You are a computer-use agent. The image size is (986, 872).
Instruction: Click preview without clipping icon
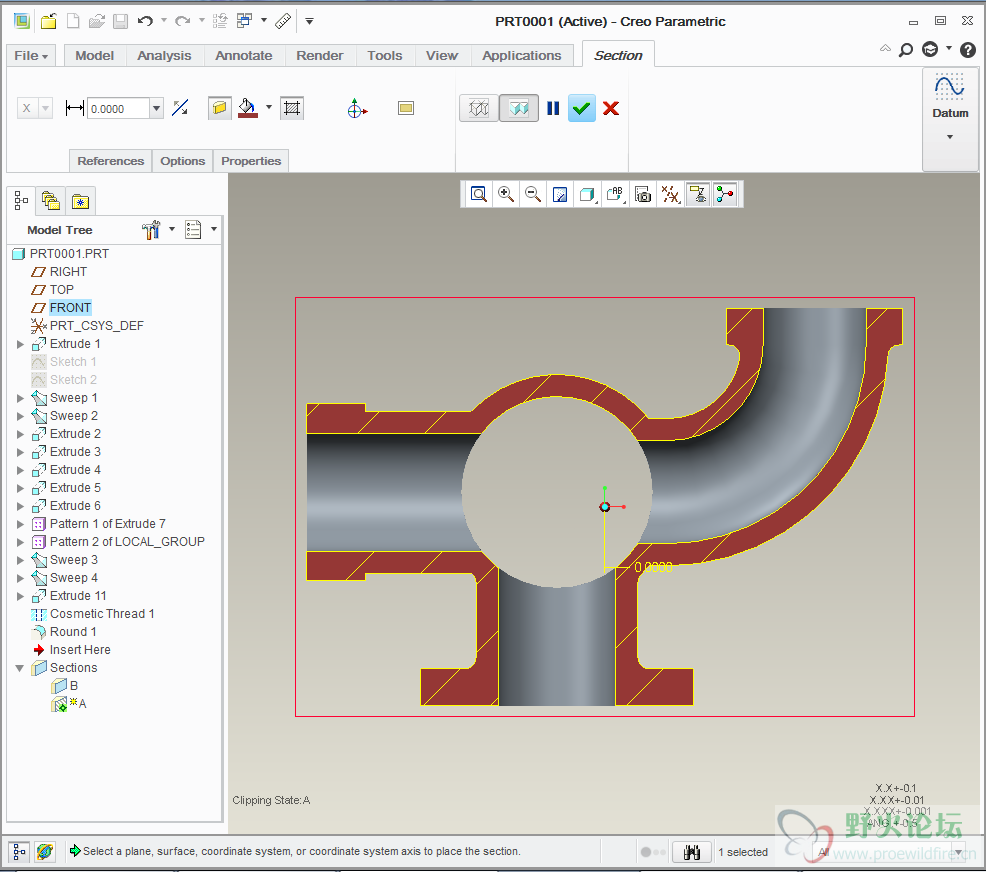click(x=479, y=108)
